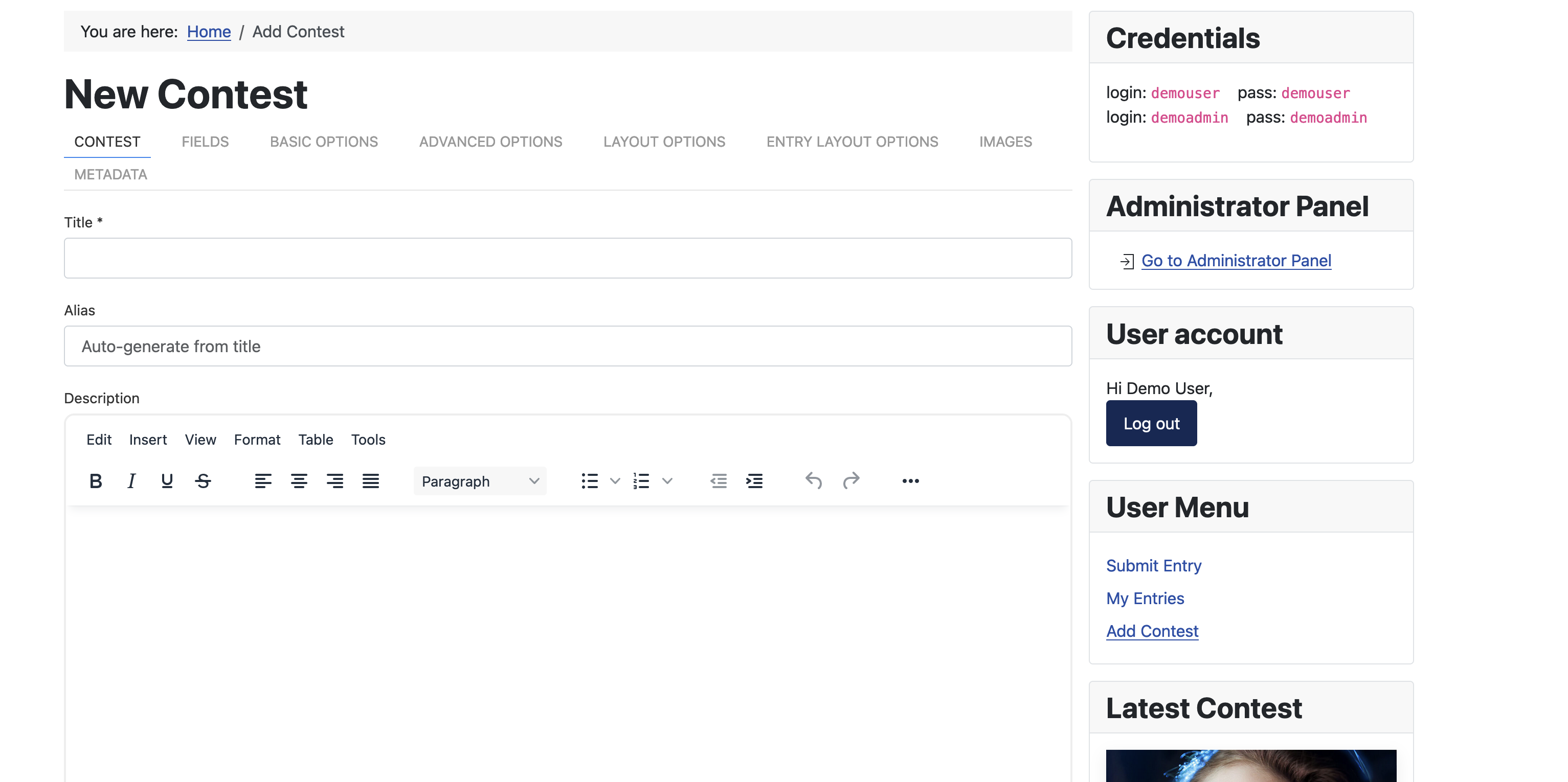Switch to the Layout Options tab
This screenshot has height=782, width=1568.
pyautogui.click(x=664, y=142)
